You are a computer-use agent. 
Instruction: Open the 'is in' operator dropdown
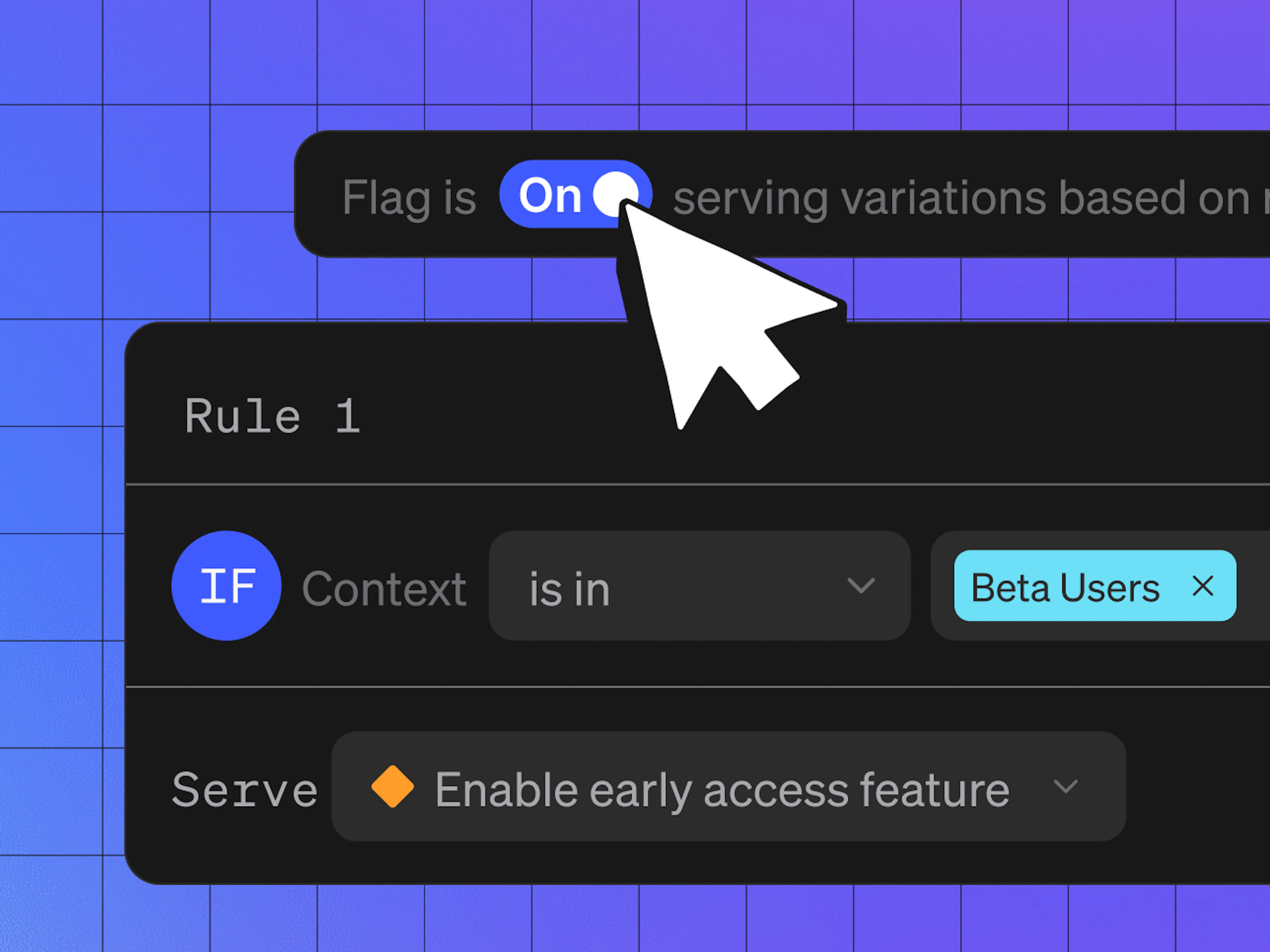(699, 585)
